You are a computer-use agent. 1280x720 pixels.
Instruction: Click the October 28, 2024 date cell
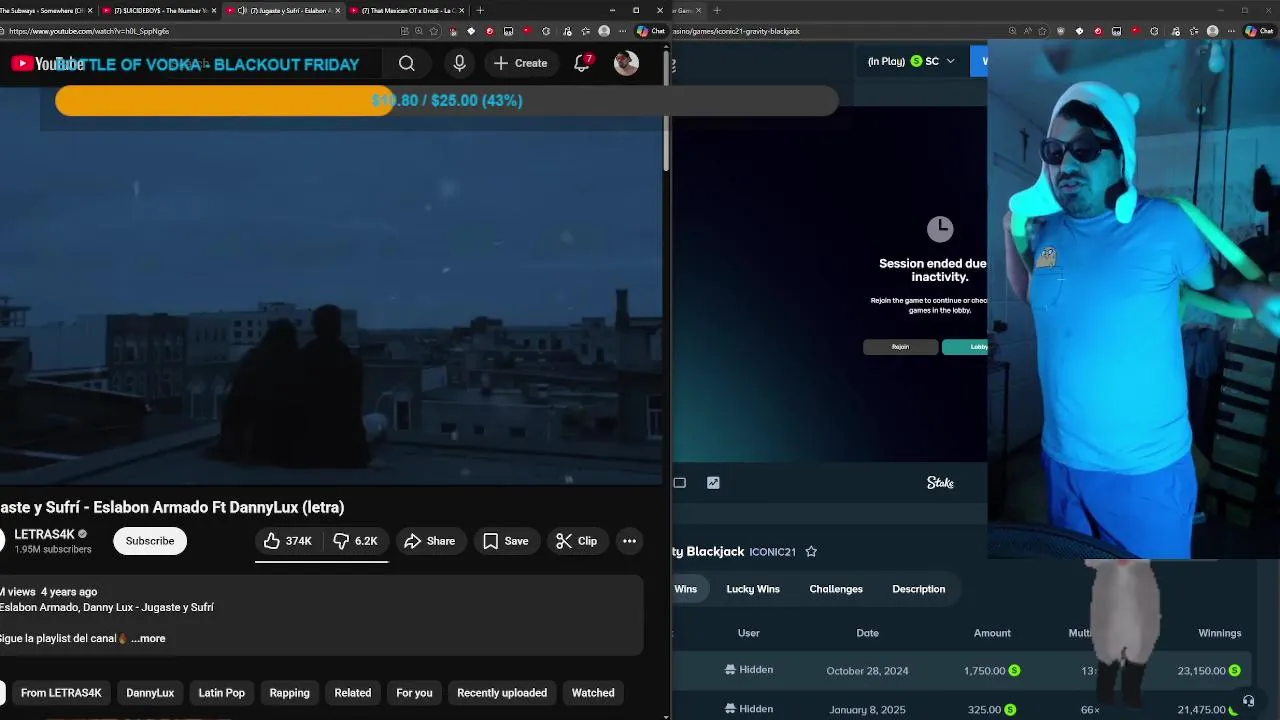tap(867, 671)
